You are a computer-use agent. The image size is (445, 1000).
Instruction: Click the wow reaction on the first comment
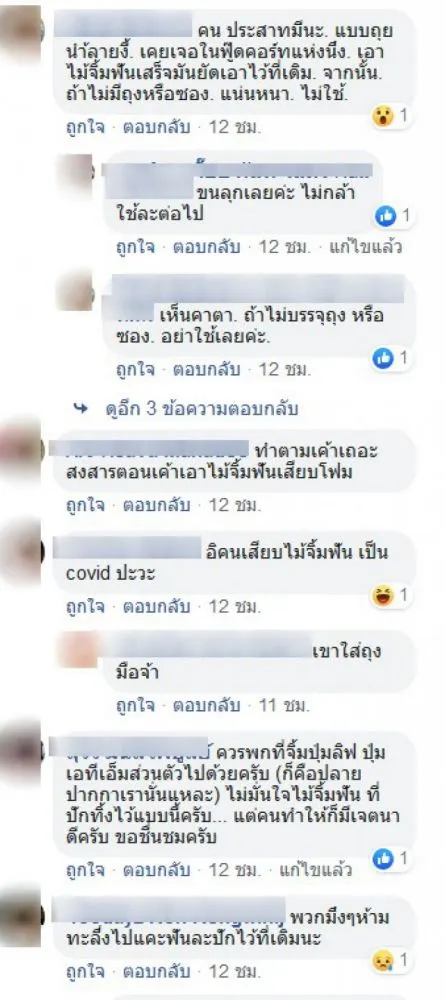[384, 117]
